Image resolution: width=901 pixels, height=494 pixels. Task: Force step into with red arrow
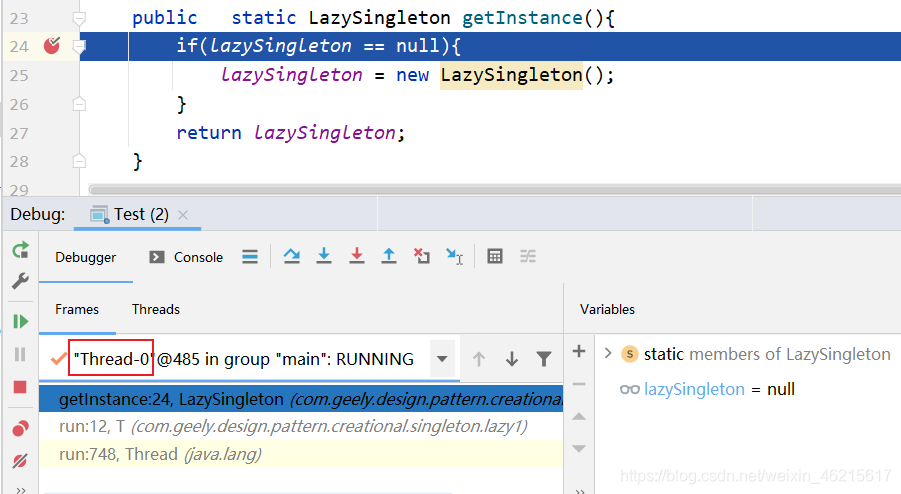(357, 256)
